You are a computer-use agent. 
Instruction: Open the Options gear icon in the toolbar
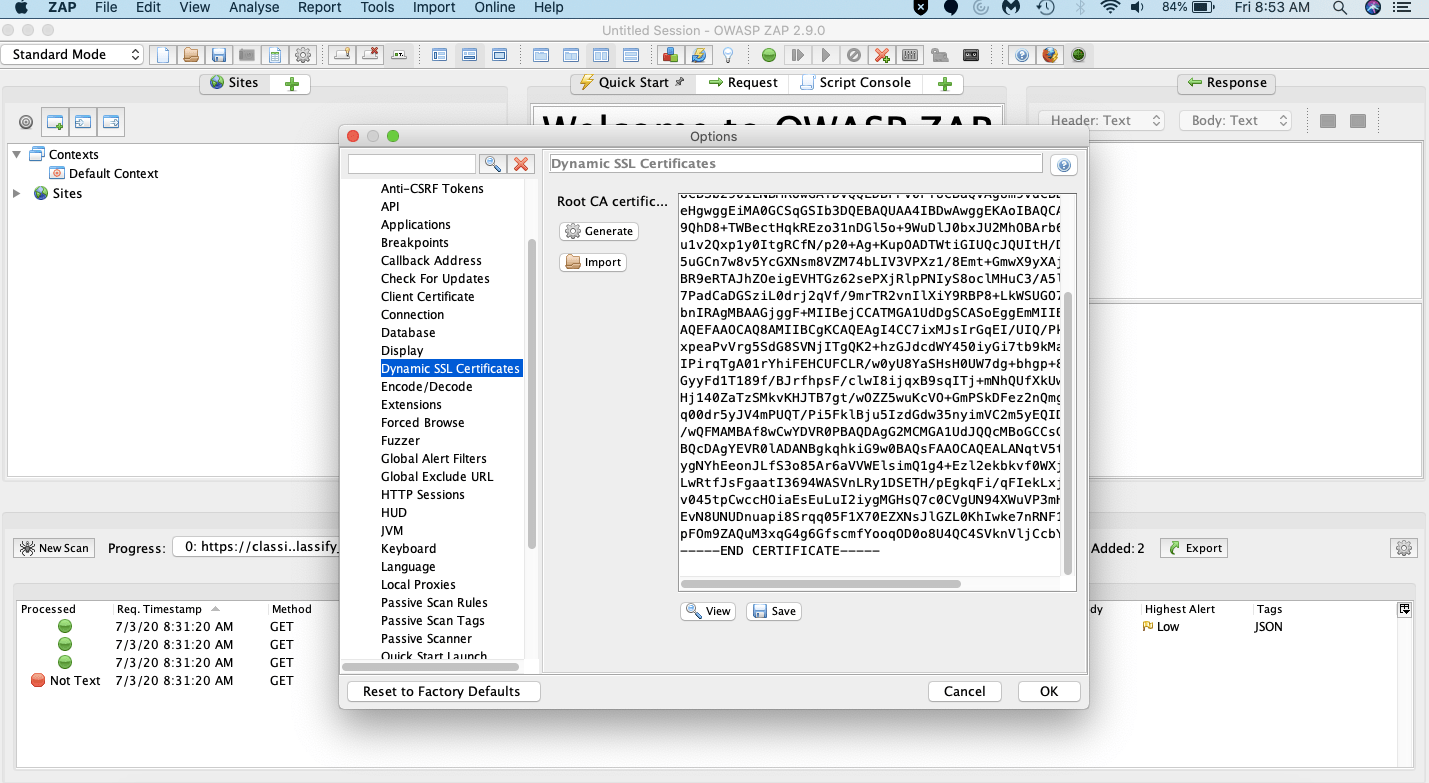pyautogui.click(x=303, y=55)
